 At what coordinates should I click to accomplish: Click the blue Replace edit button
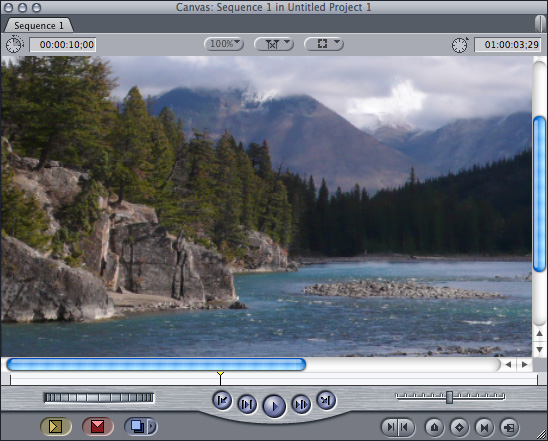[x=136, y=427]
